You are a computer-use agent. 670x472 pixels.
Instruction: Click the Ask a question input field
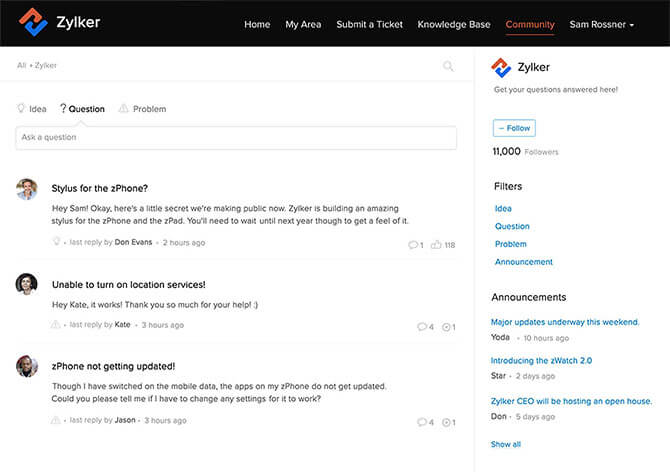tap(236, 137)
